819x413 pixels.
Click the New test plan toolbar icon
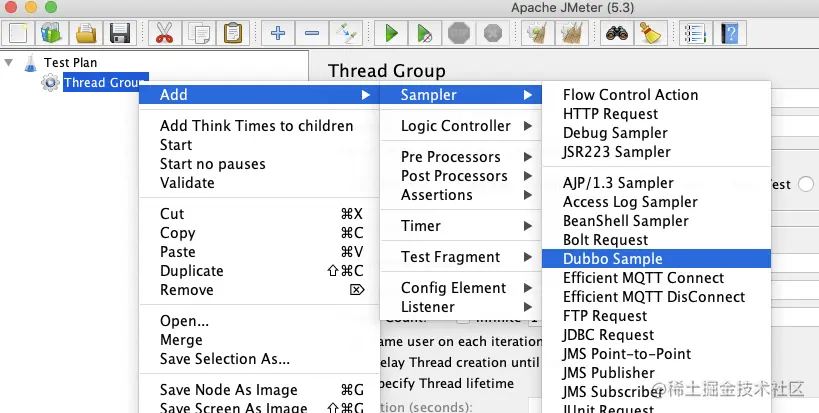click(x=19, y=33)
